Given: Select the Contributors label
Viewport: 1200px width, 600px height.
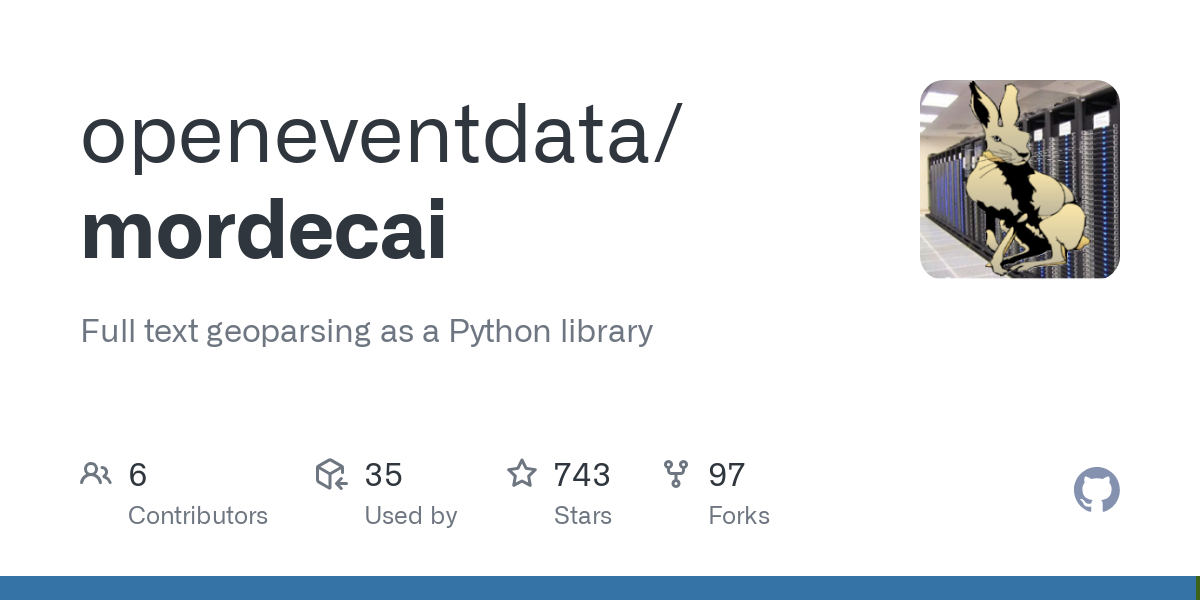Looking at the screenshot, I should tap(198, 516).
